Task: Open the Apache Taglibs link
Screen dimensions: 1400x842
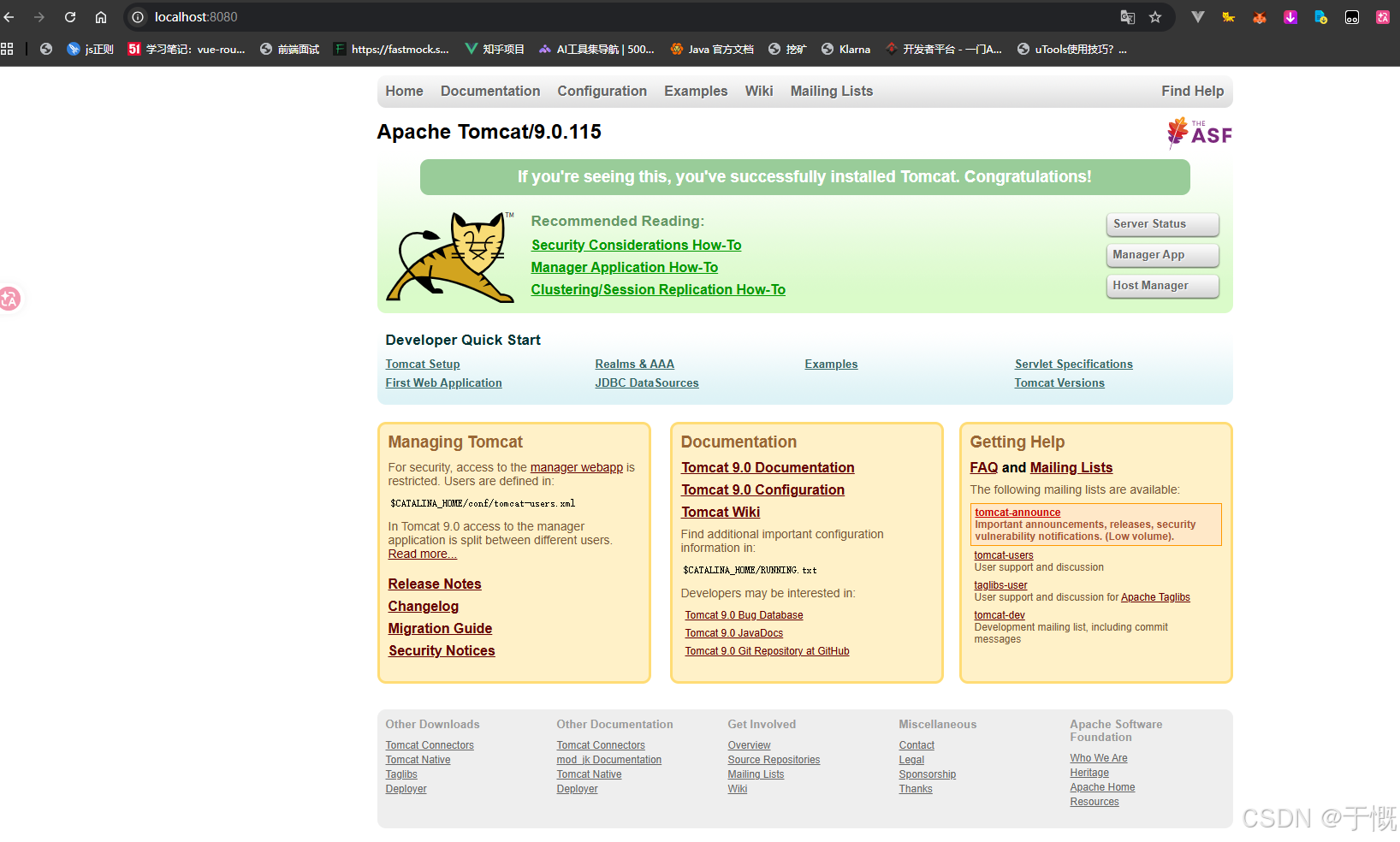Action: [x=1155, y=597]
